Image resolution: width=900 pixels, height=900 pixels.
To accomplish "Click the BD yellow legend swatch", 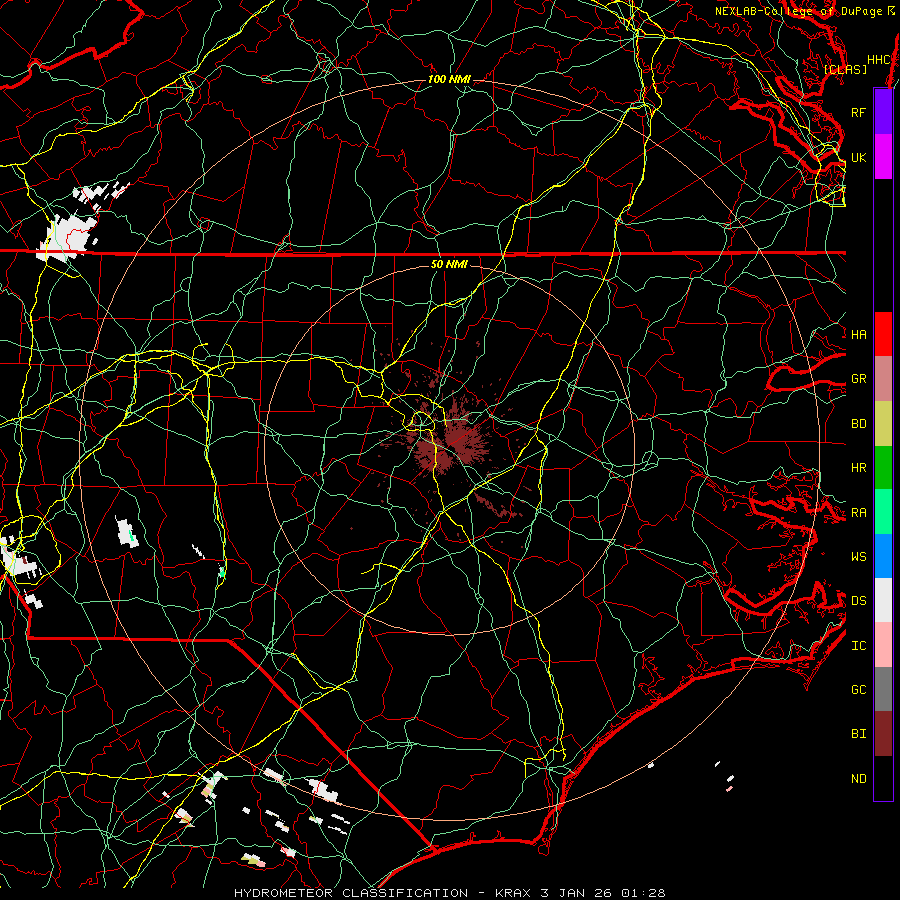I will (x=883, y=424).
